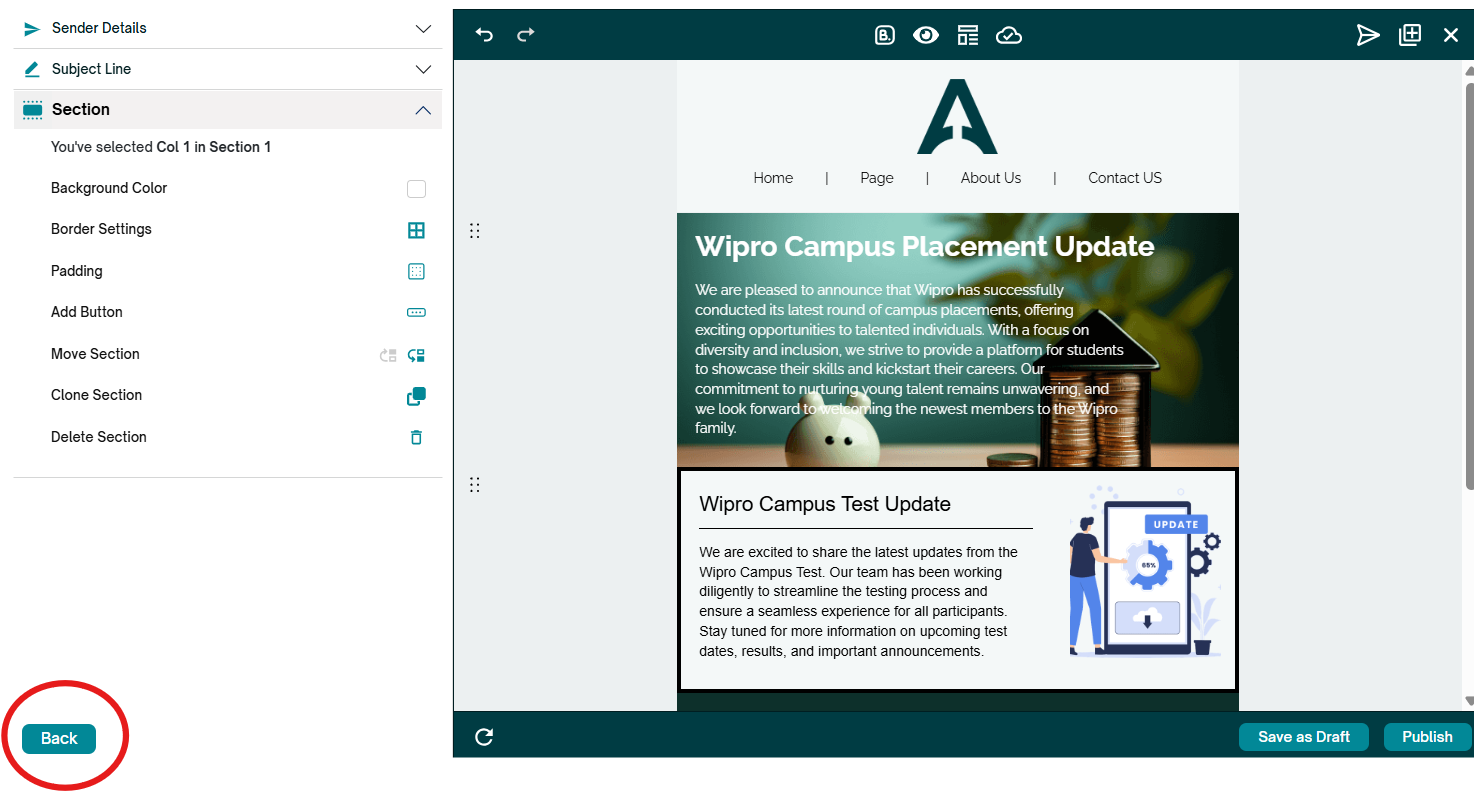The width and height of the screenshot is (1474, 791).
Task: Click Contact US in email navigation
Action: (x=1125, y=178)
